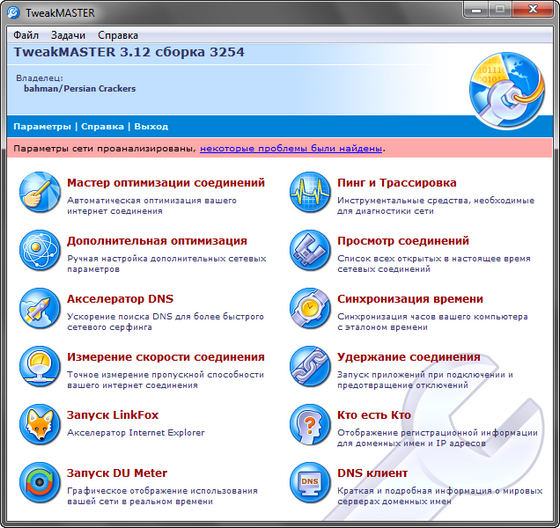Image resolution: width=560 pixels, height=528 pixels.
Task: Open the 'некоторые проблемы были найдены' link
Action: [x=291, y=148]
